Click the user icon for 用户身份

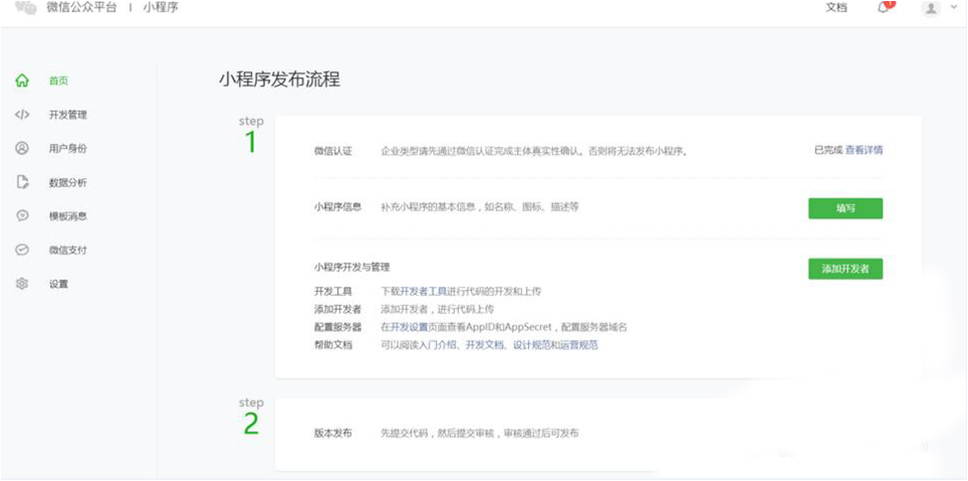[x=22, y=148]
